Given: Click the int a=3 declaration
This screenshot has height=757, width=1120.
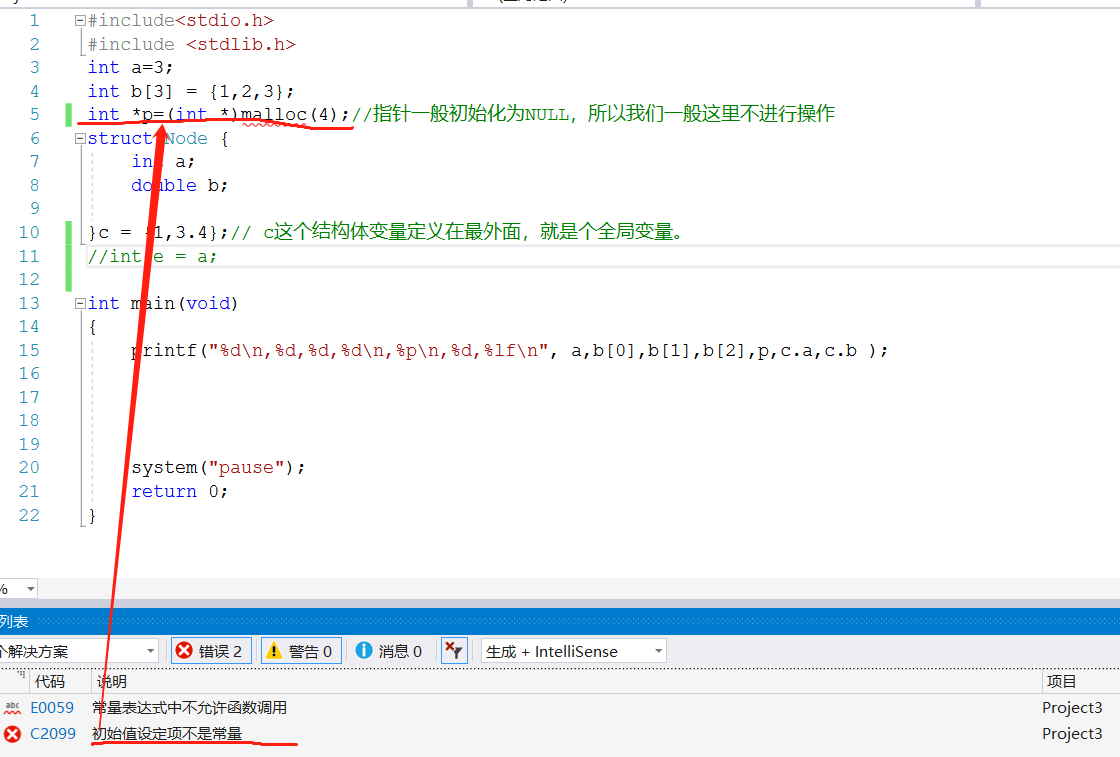Looking at the screenshot, I should click(131, 68).
